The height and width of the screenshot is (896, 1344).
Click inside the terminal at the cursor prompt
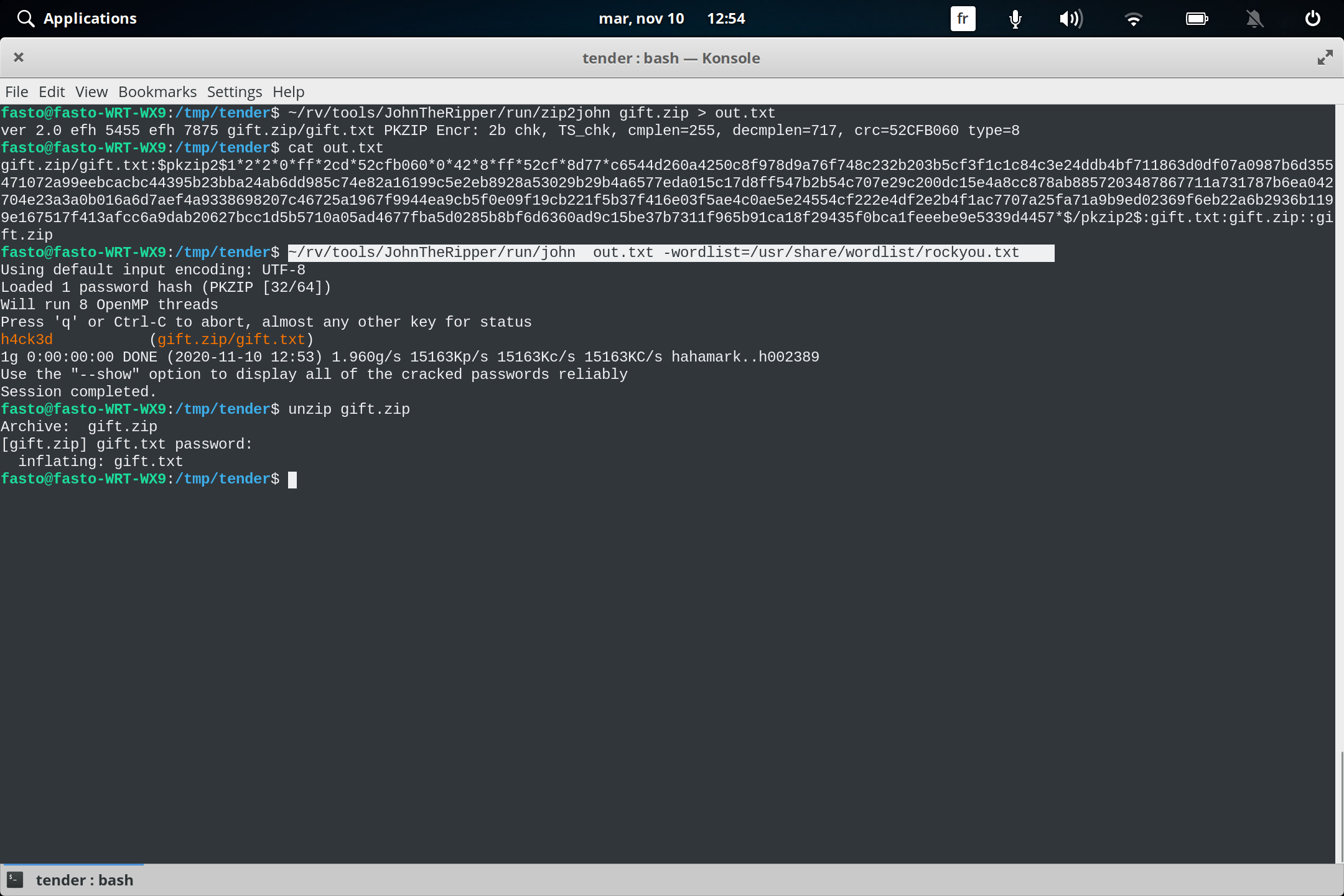[x=292, y=479]
